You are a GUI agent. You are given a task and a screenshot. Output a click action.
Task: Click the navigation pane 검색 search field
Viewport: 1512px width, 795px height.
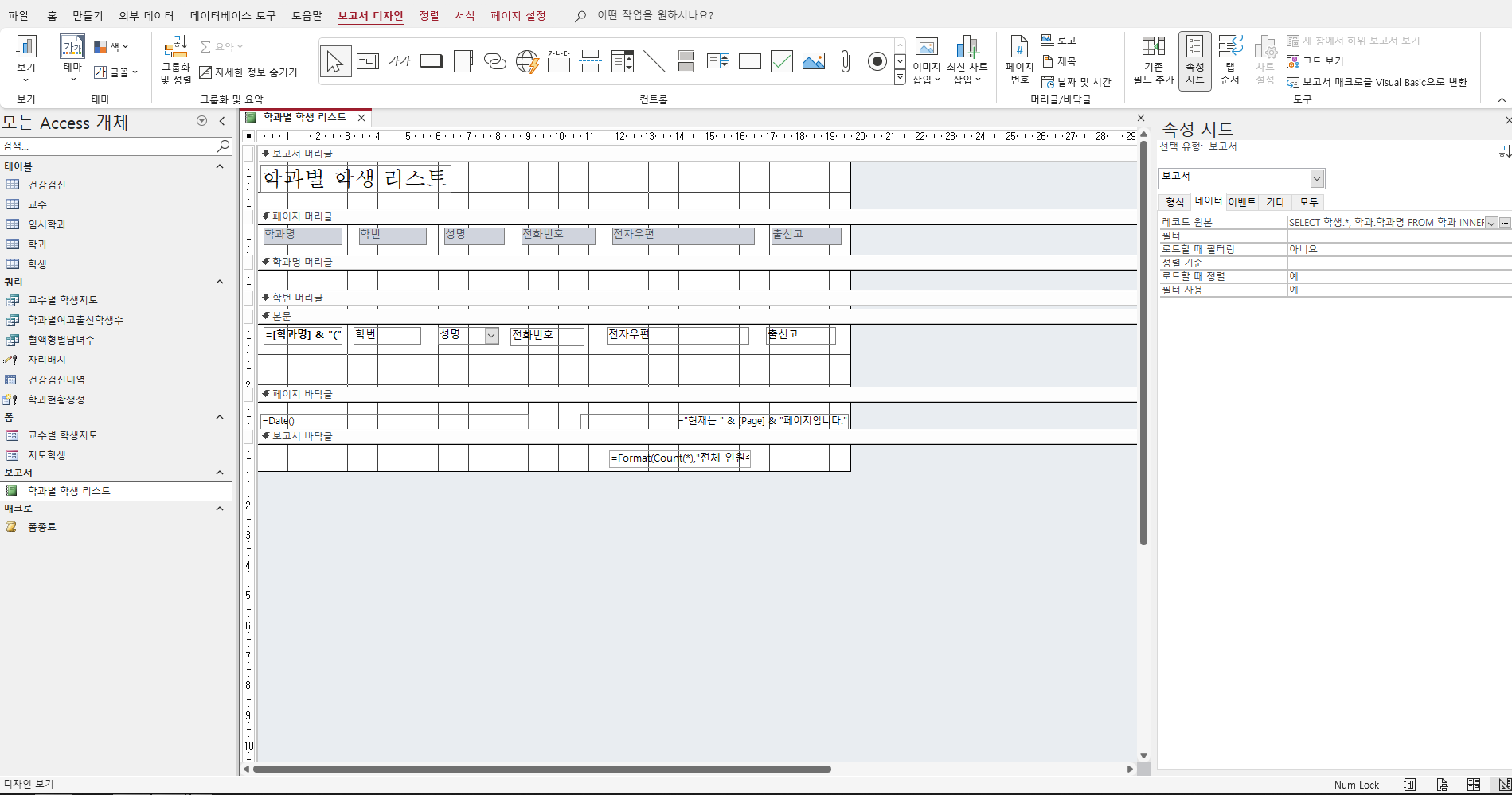(107, 146)
